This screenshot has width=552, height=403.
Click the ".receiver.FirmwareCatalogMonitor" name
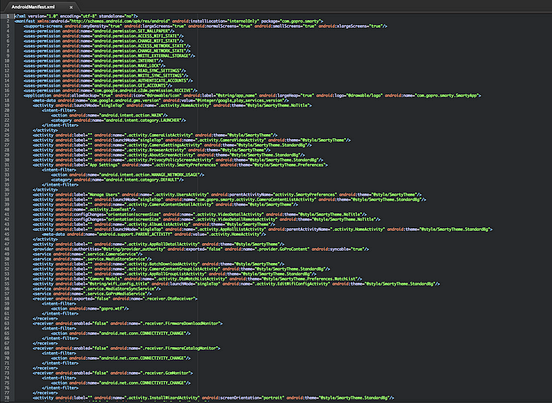(x=179, y=348)
